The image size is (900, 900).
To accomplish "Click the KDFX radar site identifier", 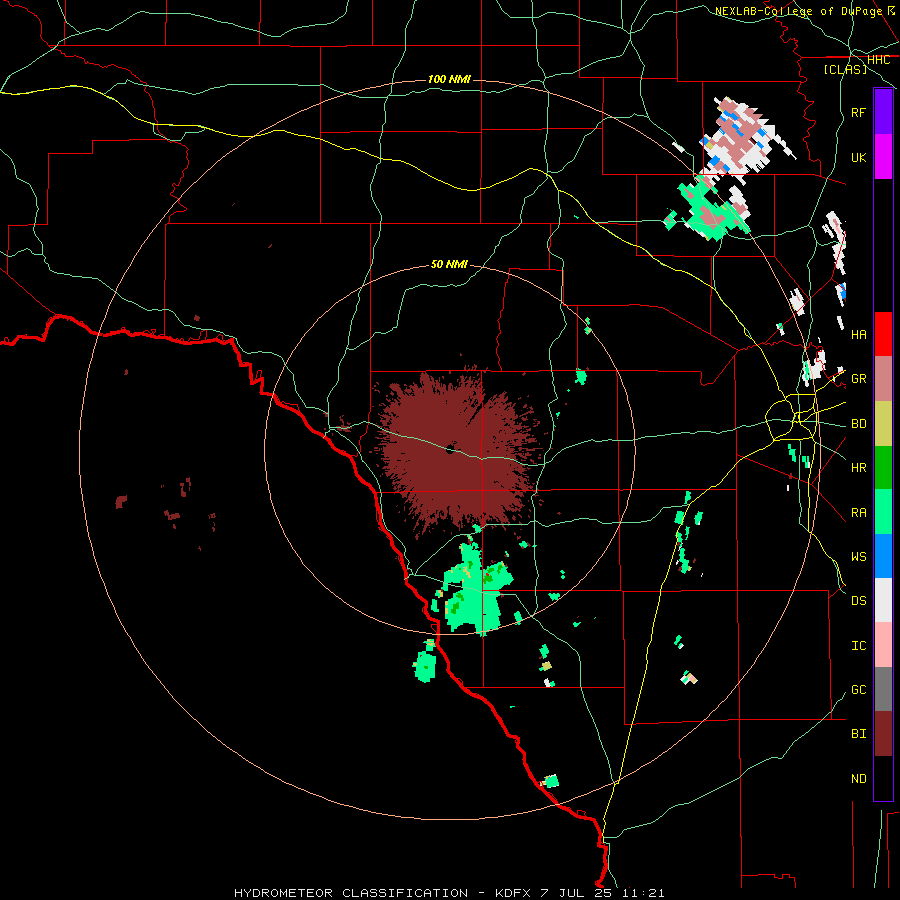I will coord(513,893).
